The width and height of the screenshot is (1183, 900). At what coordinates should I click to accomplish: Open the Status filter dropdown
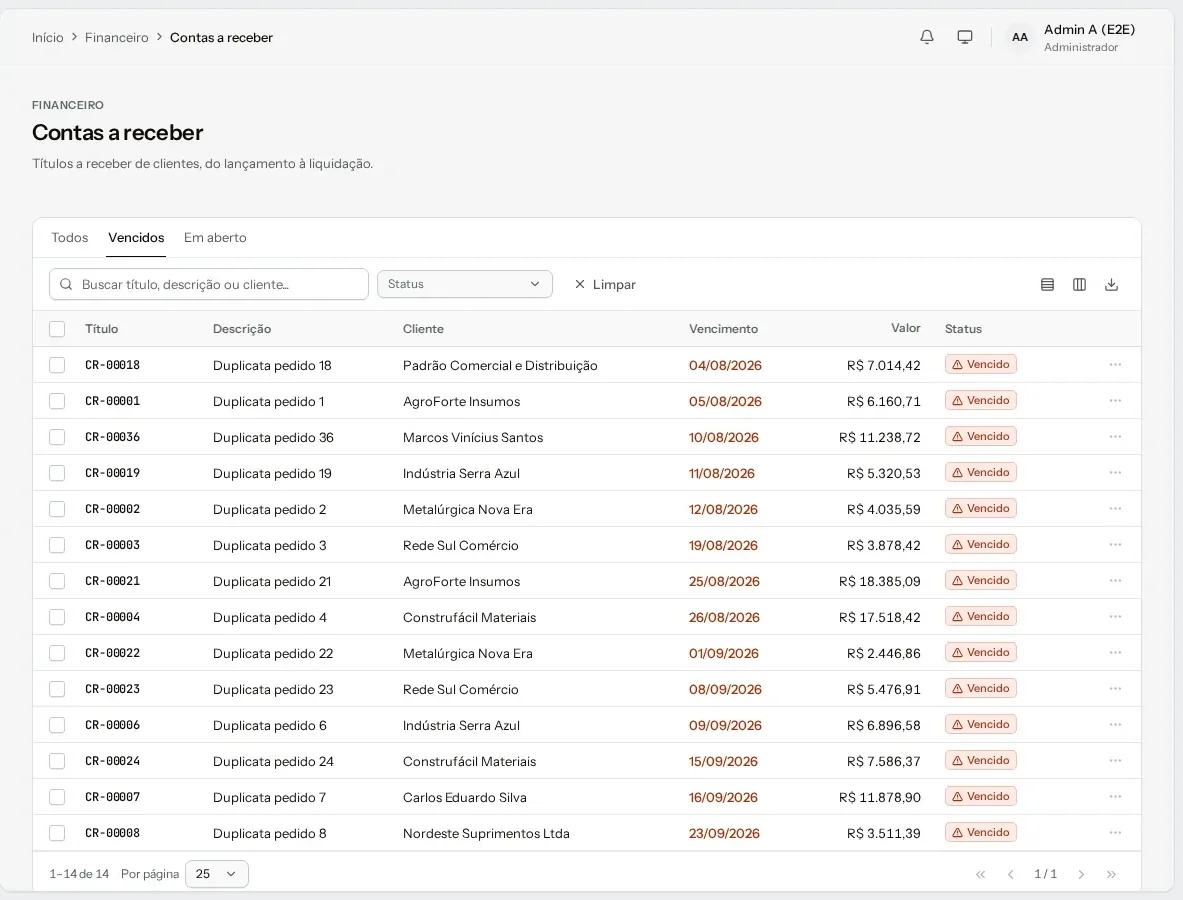(x=464, y=284)
